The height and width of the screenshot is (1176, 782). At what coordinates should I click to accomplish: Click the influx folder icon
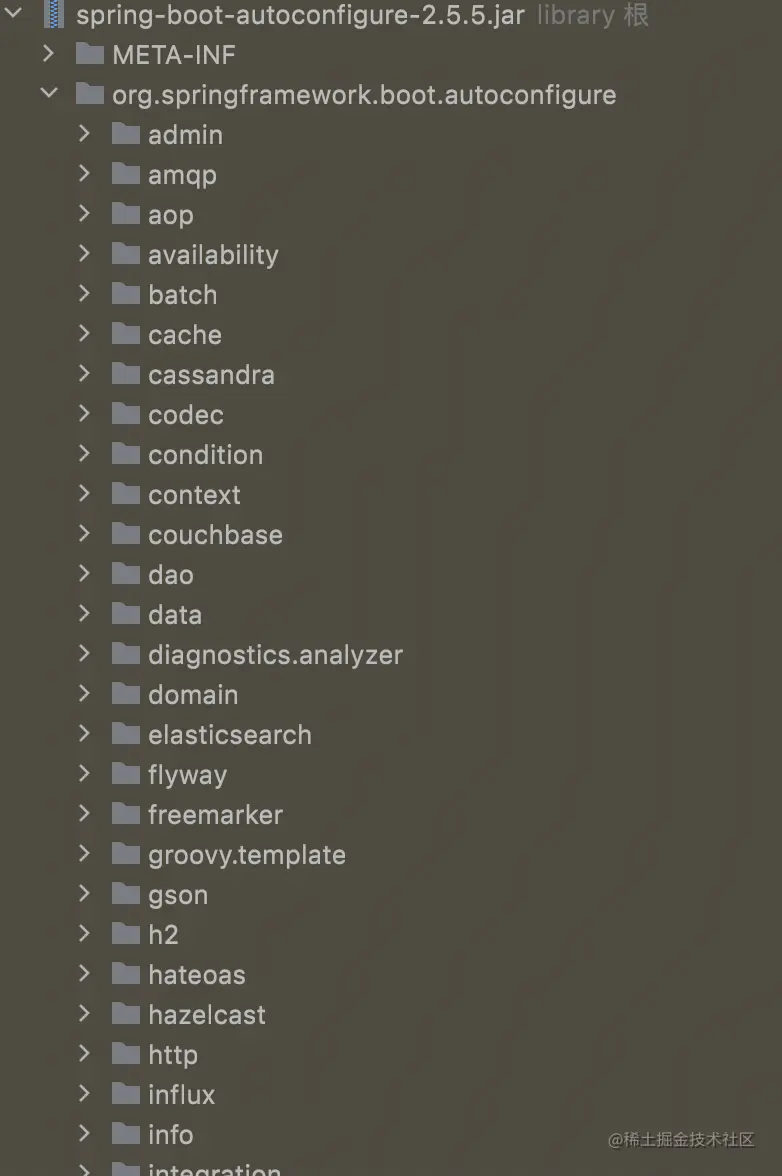pyautogui.click(x=126, y=1094)
